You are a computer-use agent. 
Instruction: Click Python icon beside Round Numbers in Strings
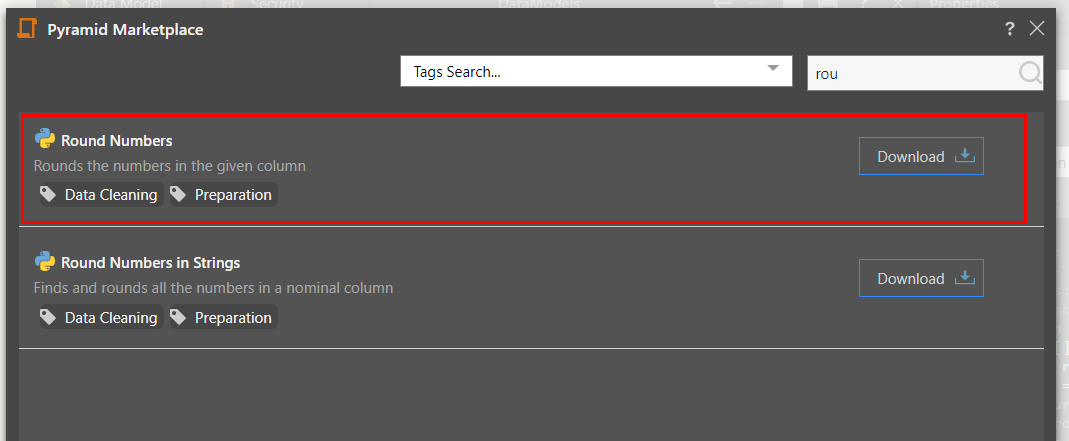tap(44, 262)
